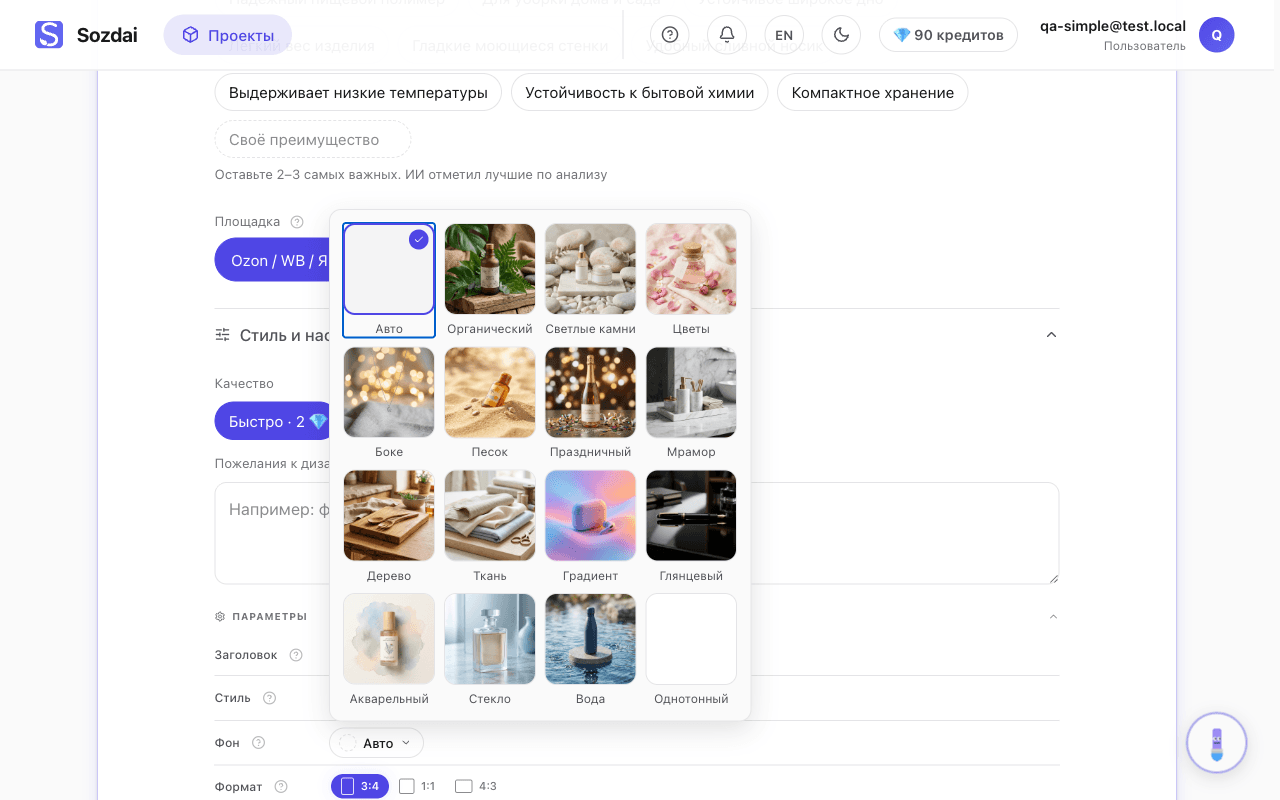Click help icon next to Заголовок
Viewport: 1280px width, 800px height.
coord(296,655)
